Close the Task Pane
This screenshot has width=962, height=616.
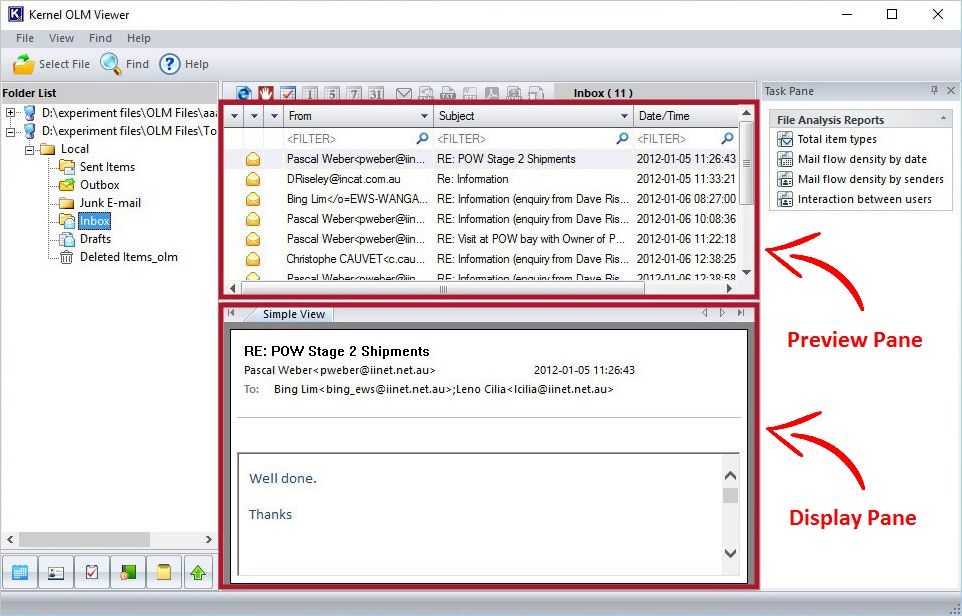[951, 91]
